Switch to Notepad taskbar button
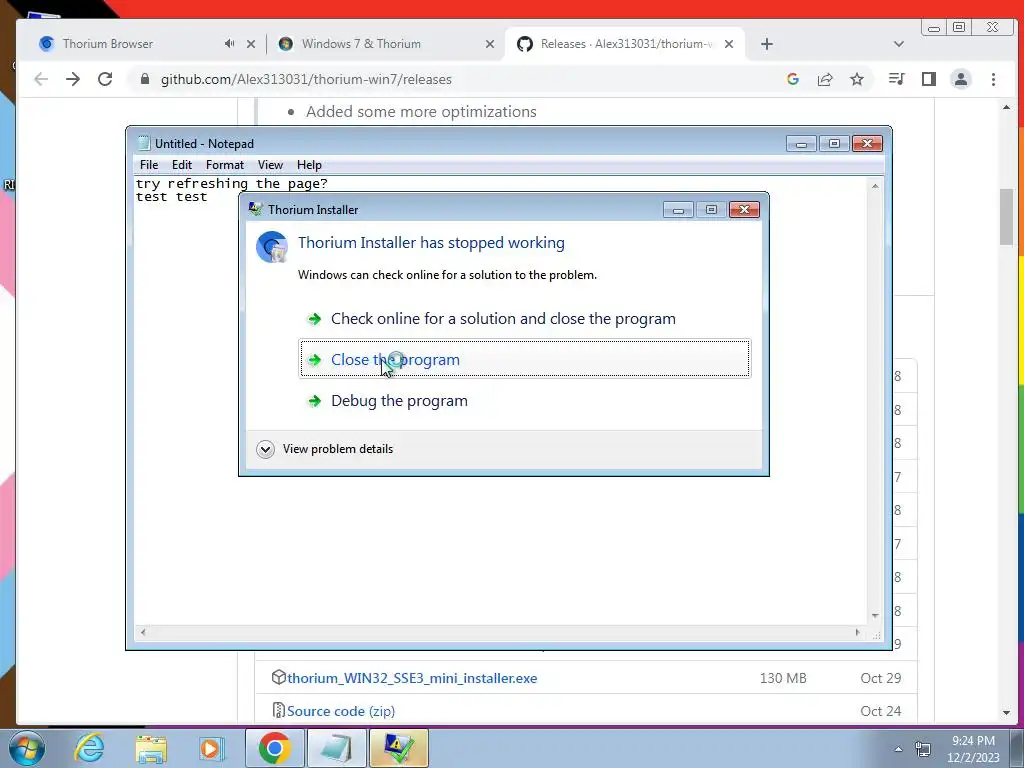 (336, 748)
